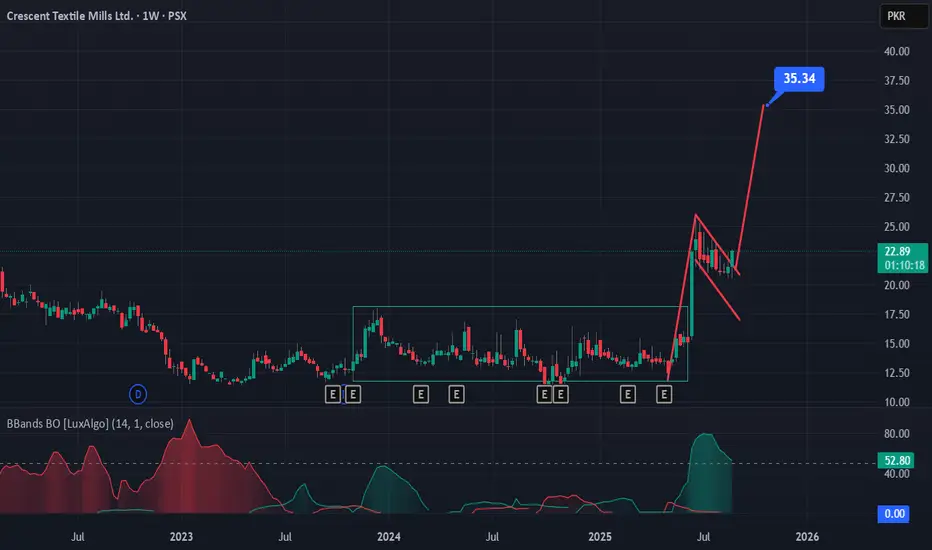Click the 2024 time axis label
This screenshot has width=932, height=550.
click(x=389, y=536)
